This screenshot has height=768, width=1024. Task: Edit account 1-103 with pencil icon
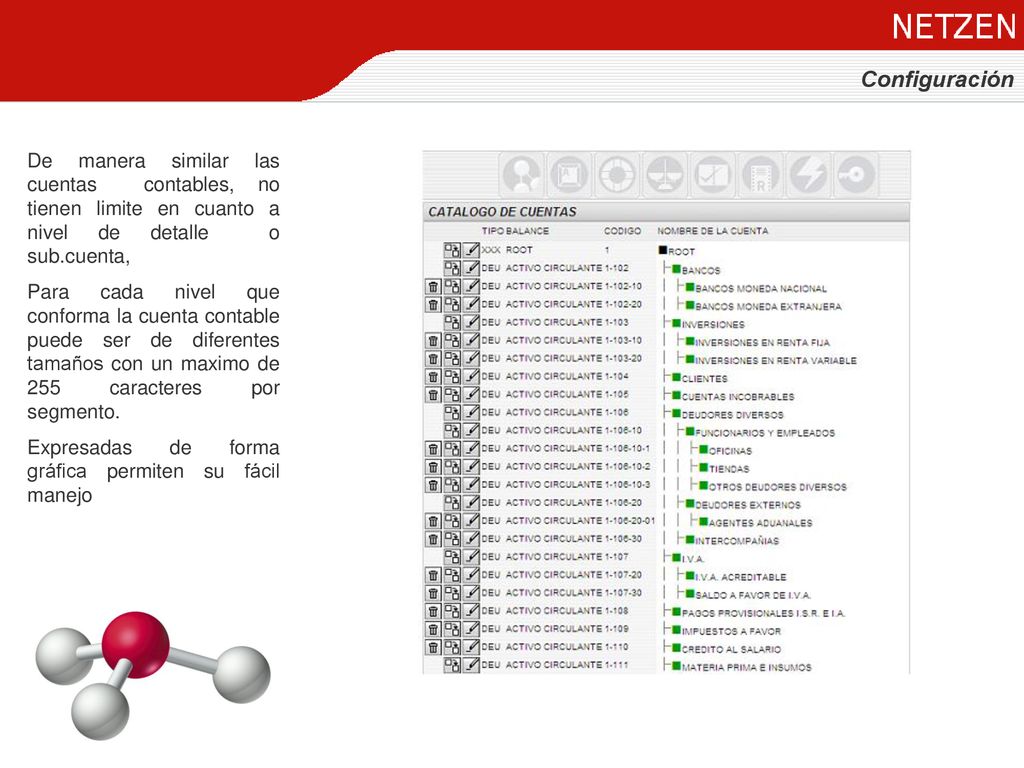click(471, 322)
